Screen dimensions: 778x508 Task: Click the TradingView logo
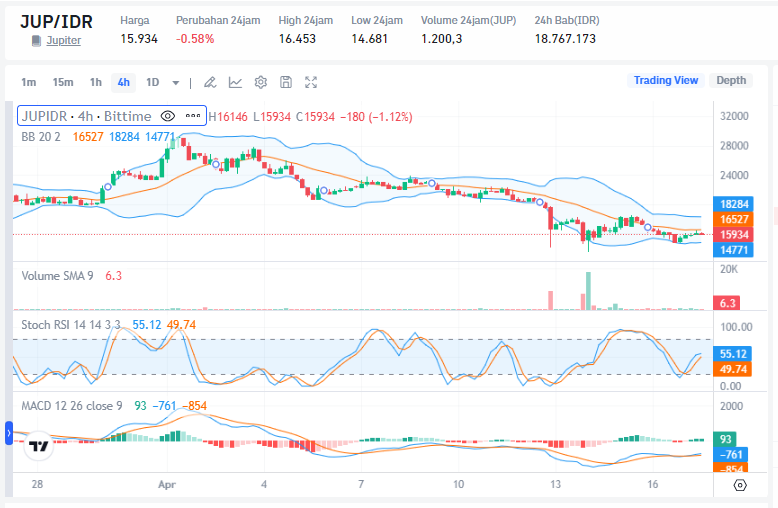pyautogui.click(x=39, y=446)
